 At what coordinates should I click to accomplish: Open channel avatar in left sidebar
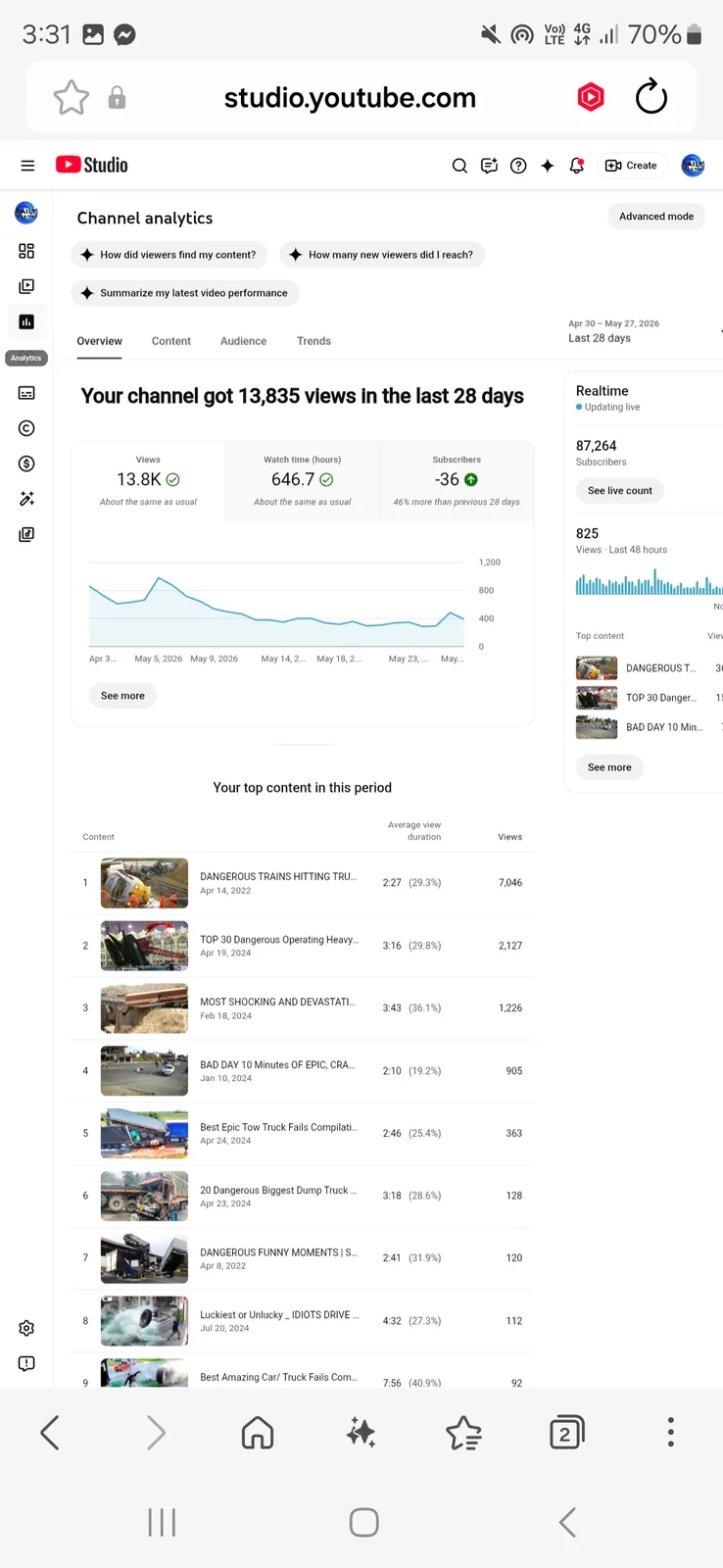pyautogui.click(x=26, y=212)
